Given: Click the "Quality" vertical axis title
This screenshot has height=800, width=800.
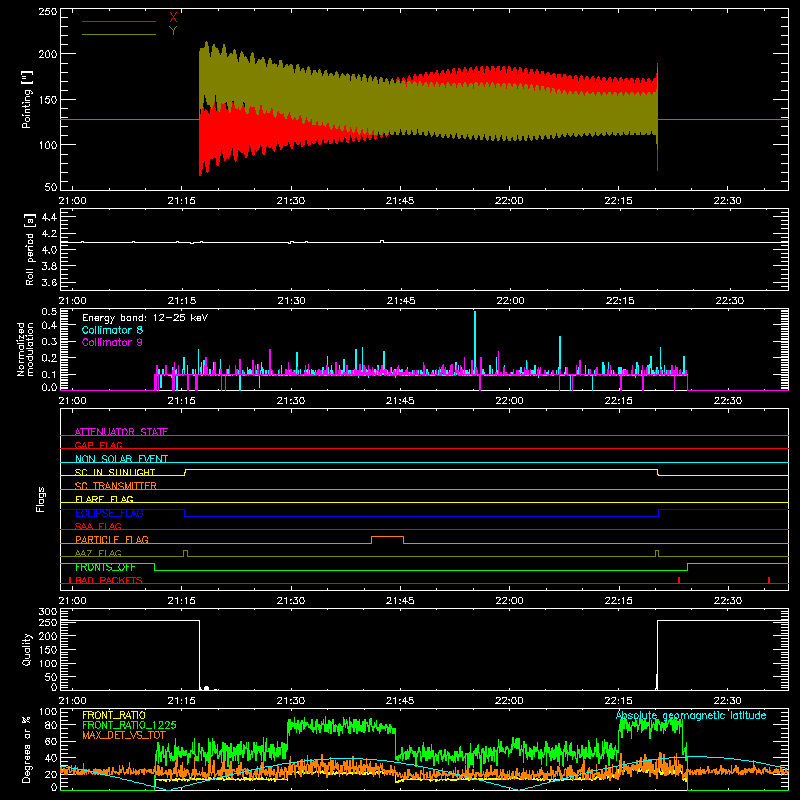Looking at the screenshot, I should pyautogui.click(x=27, y=649).
